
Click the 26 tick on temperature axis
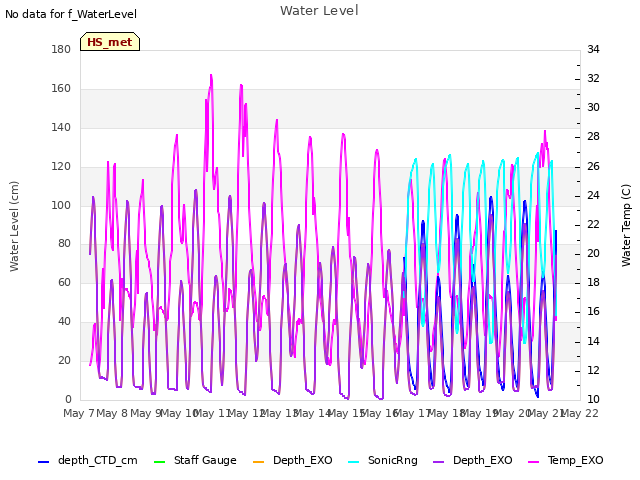point(593,167)
